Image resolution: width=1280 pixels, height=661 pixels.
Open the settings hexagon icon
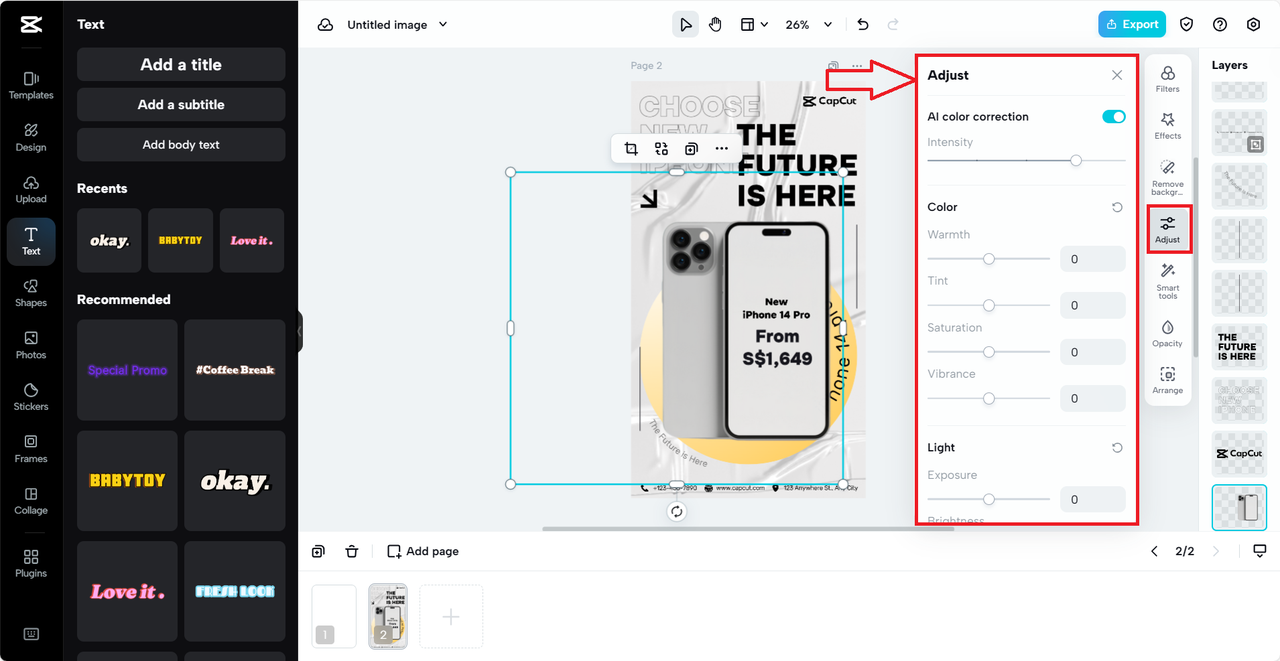pos(1253,25)
